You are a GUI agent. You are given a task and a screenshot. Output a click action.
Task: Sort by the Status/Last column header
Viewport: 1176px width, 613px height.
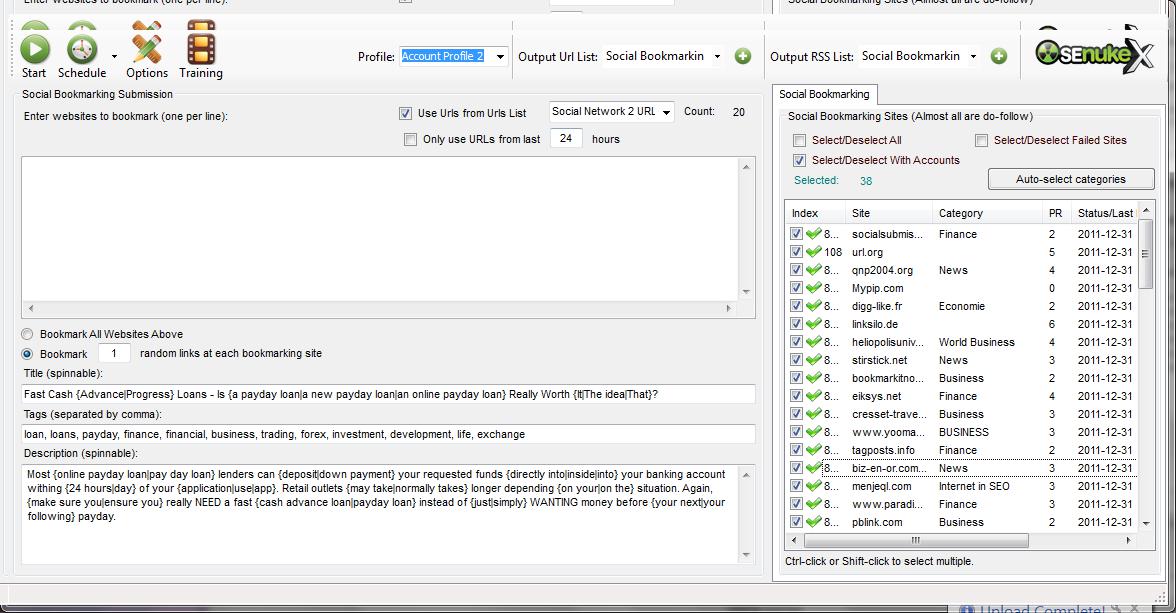coord(1104,213)
